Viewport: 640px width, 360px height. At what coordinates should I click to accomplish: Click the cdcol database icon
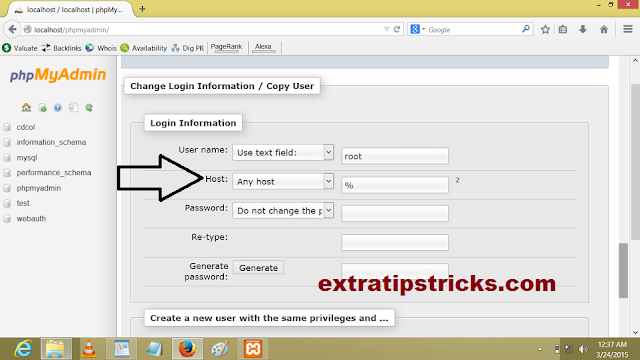(7, 127)
